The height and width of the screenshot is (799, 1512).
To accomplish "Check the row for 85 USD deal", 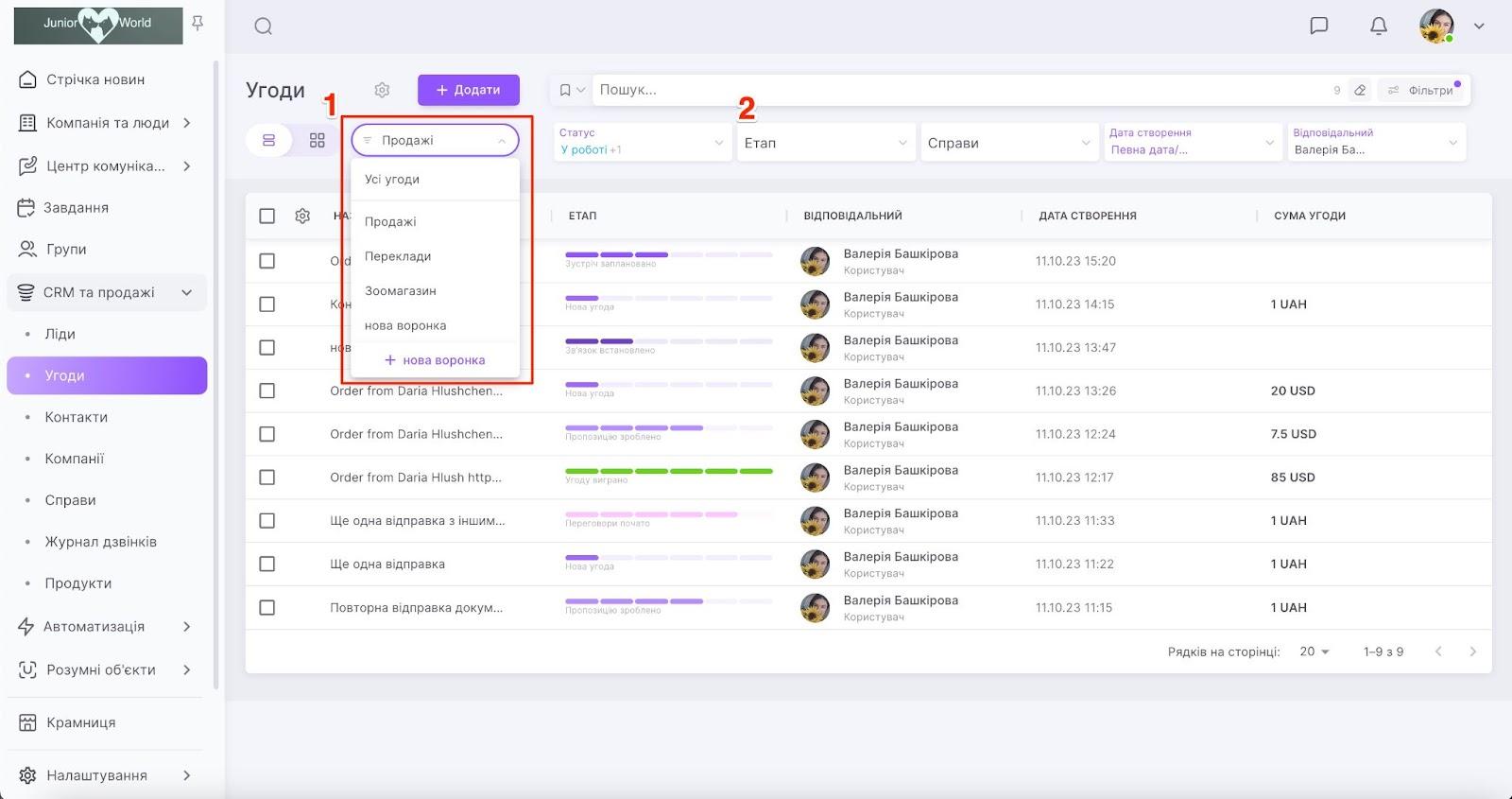I will coord(267,478).
